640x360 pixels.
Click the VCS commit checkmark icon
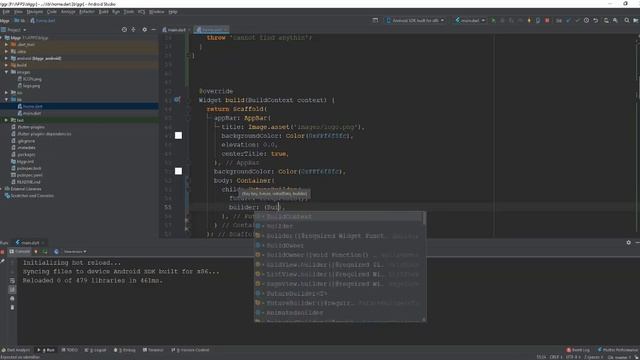tap(577, 20)
